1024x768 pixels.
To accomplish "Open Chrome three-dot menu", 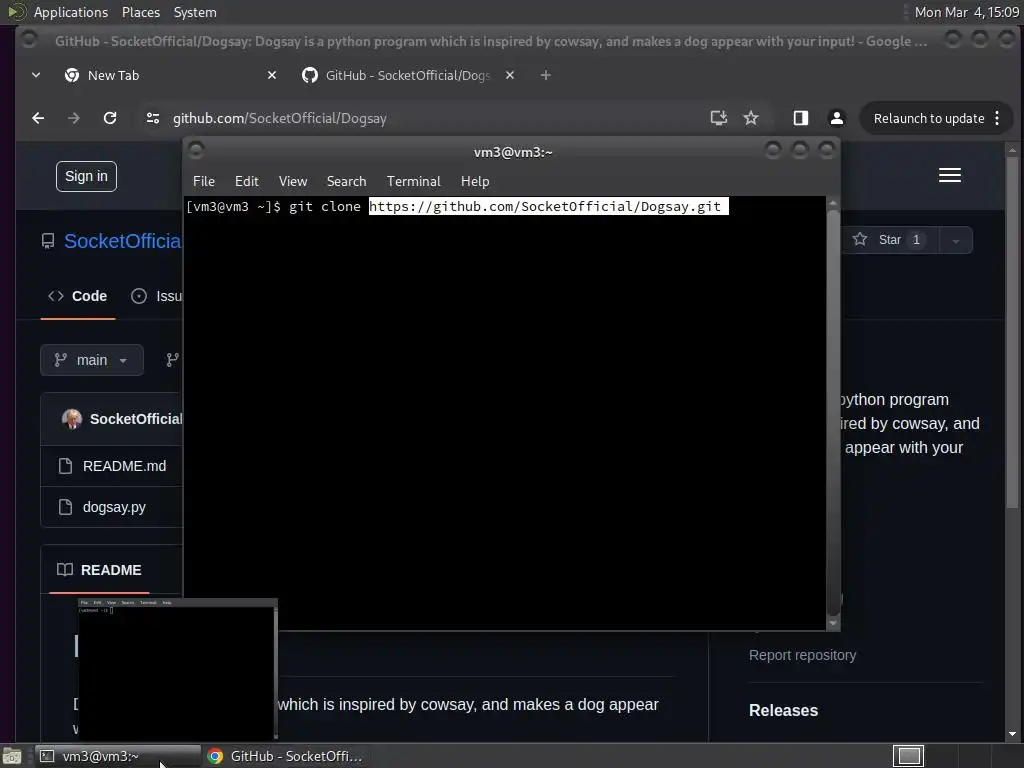I will pyautogui.click(x=997, y=118).
